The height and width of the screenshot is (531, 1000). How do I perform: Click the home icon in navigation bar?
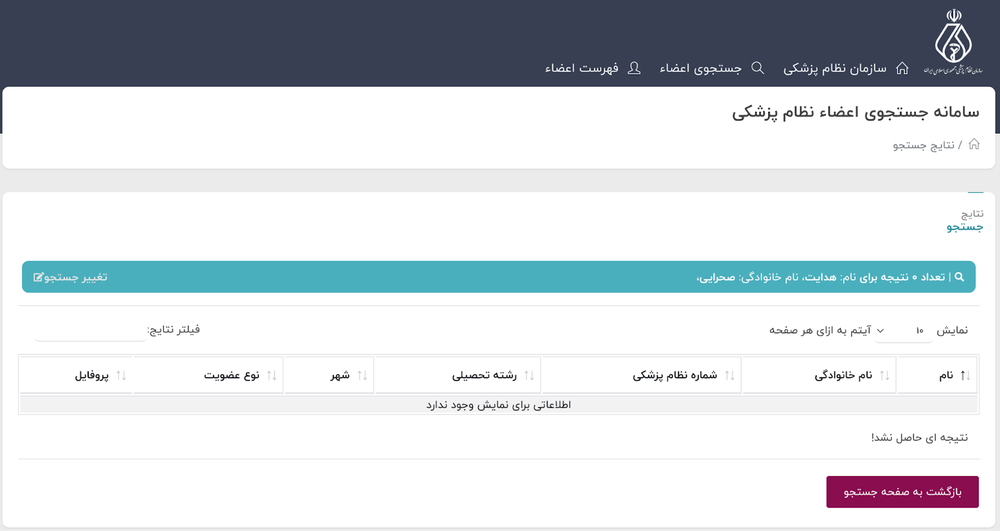tap(902, 68)
